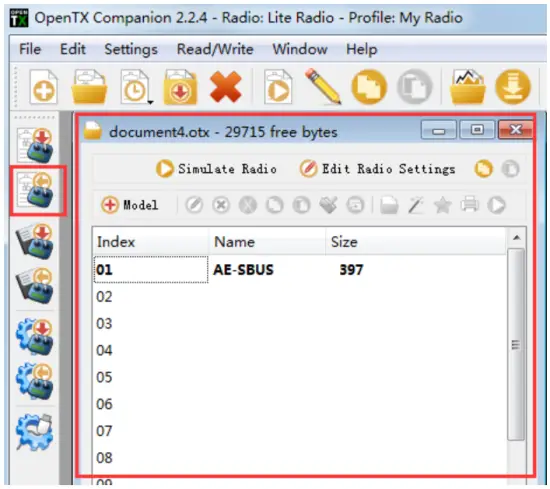Viewport: 550px width, 489px height.
Task: Click the red X close-file icon
Action: point(226,86)
